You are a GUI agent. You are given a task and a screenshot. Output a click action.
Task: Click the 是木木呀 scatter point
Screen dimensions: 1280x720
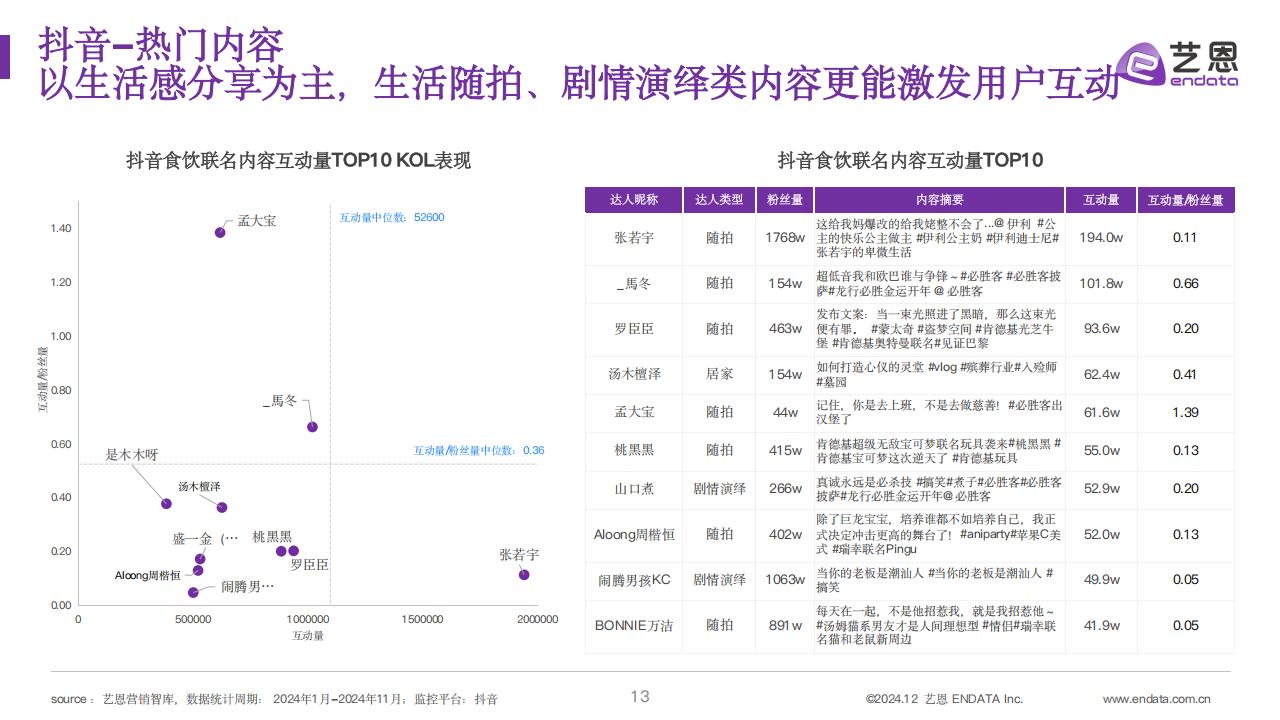166,504
